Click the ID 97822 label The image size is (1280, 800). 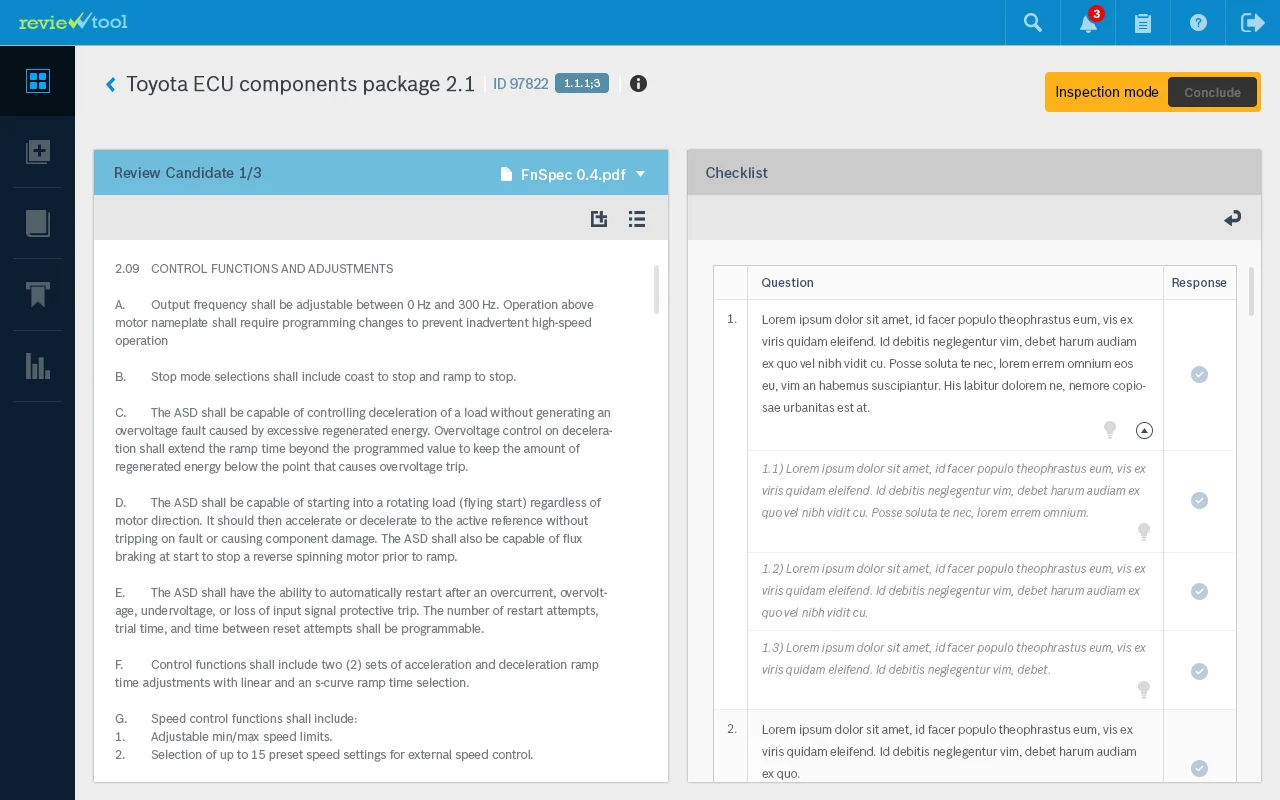click(520, 84)
